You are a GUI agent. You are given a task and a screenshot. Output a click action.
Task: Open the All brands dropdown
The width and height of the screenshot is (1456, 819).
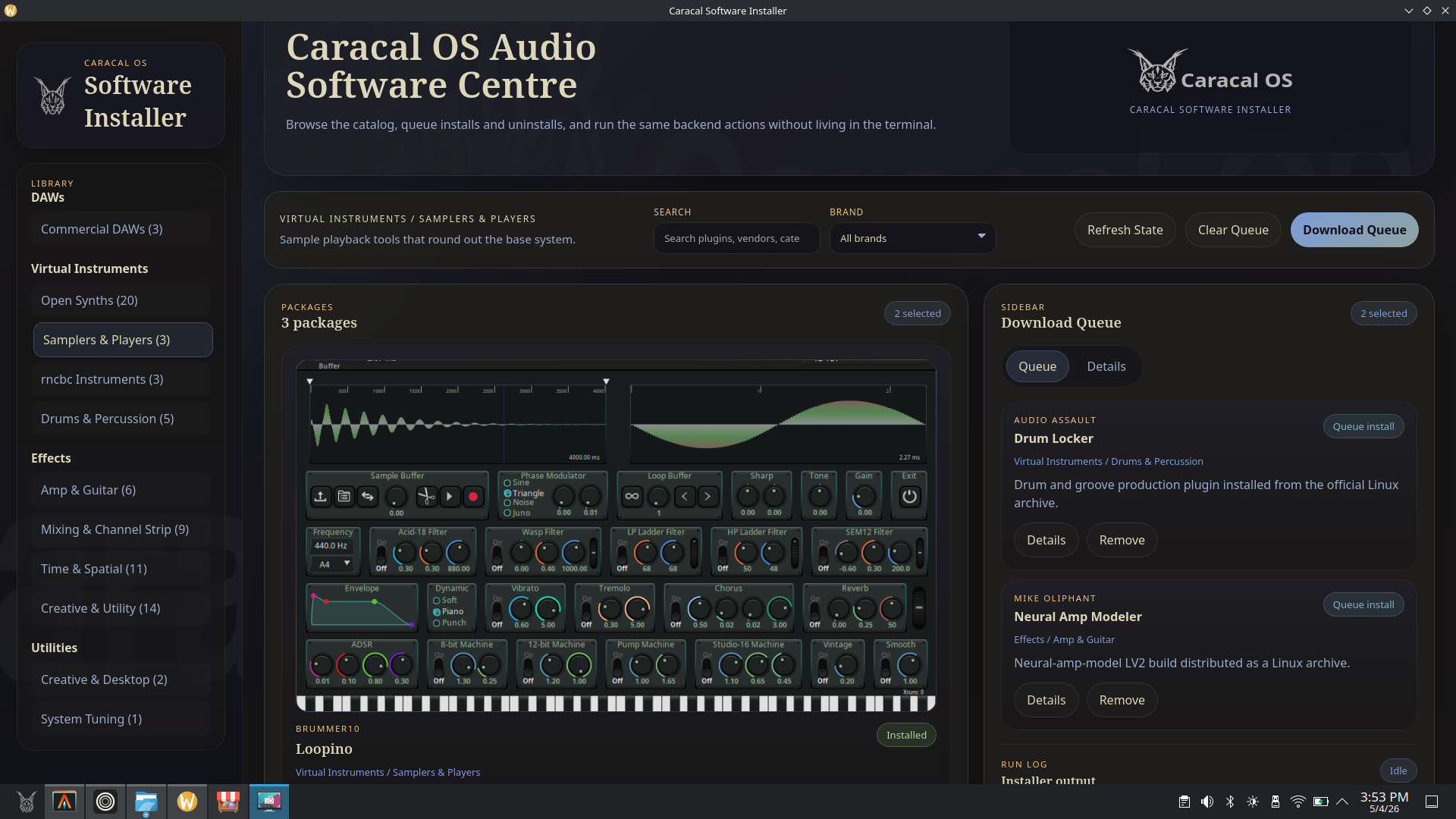tap(912, 238)
